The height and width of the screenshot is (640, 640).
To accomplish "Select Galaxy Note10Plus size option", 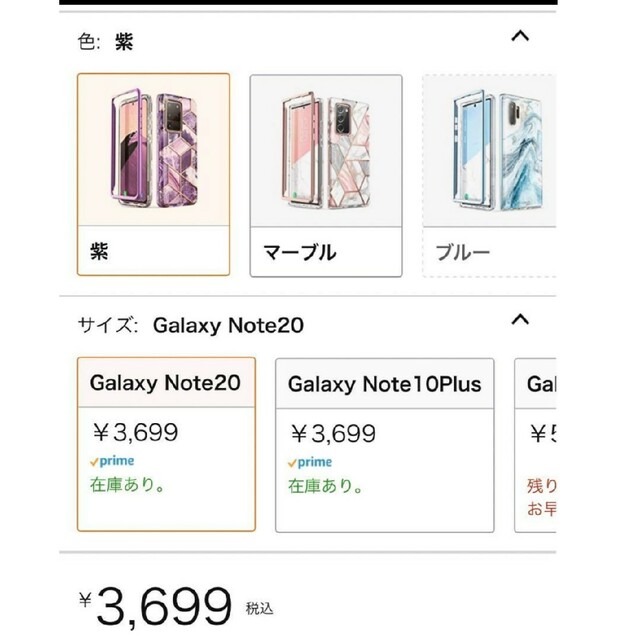I will [x=385, y=445].
